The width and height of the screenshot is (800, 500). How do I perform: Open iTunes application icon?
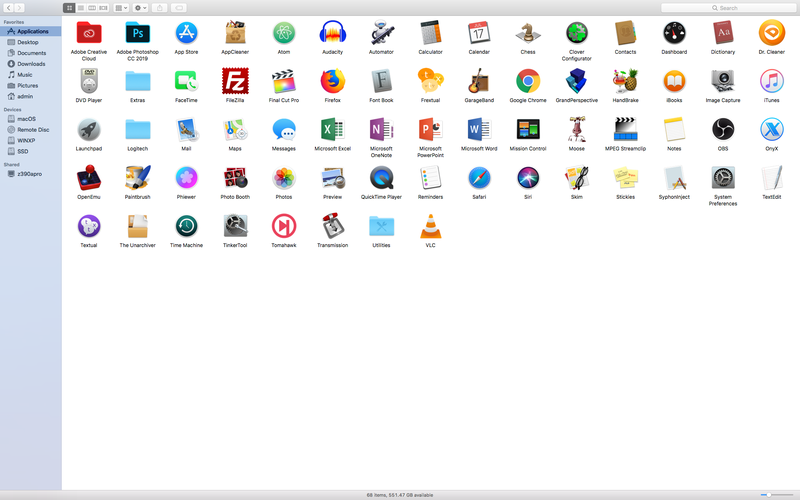(x=771, y=81)
